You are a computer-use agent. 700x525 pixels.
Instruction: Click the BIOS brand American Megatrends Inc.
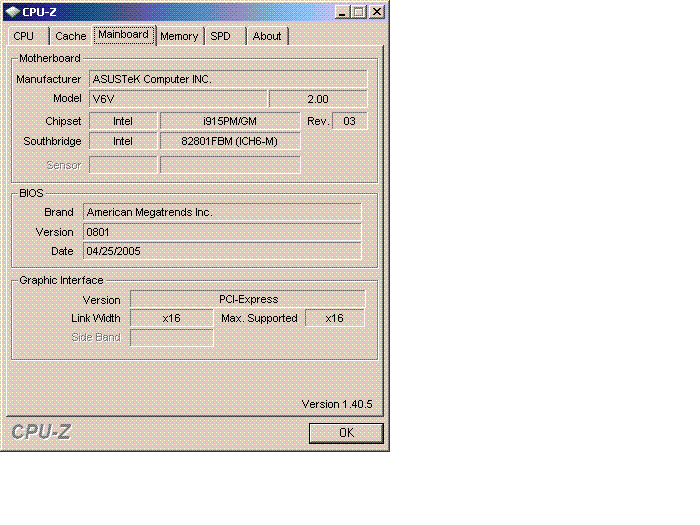click(x=222, y=212)
